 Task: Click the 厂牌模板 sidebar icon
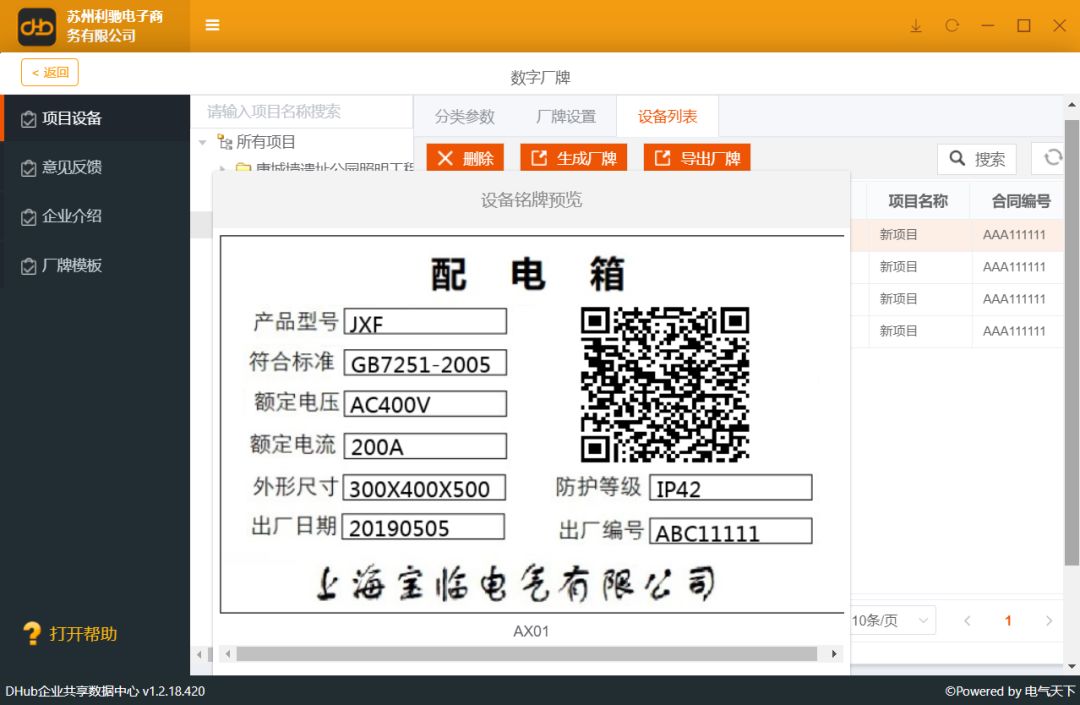point(28,266)
